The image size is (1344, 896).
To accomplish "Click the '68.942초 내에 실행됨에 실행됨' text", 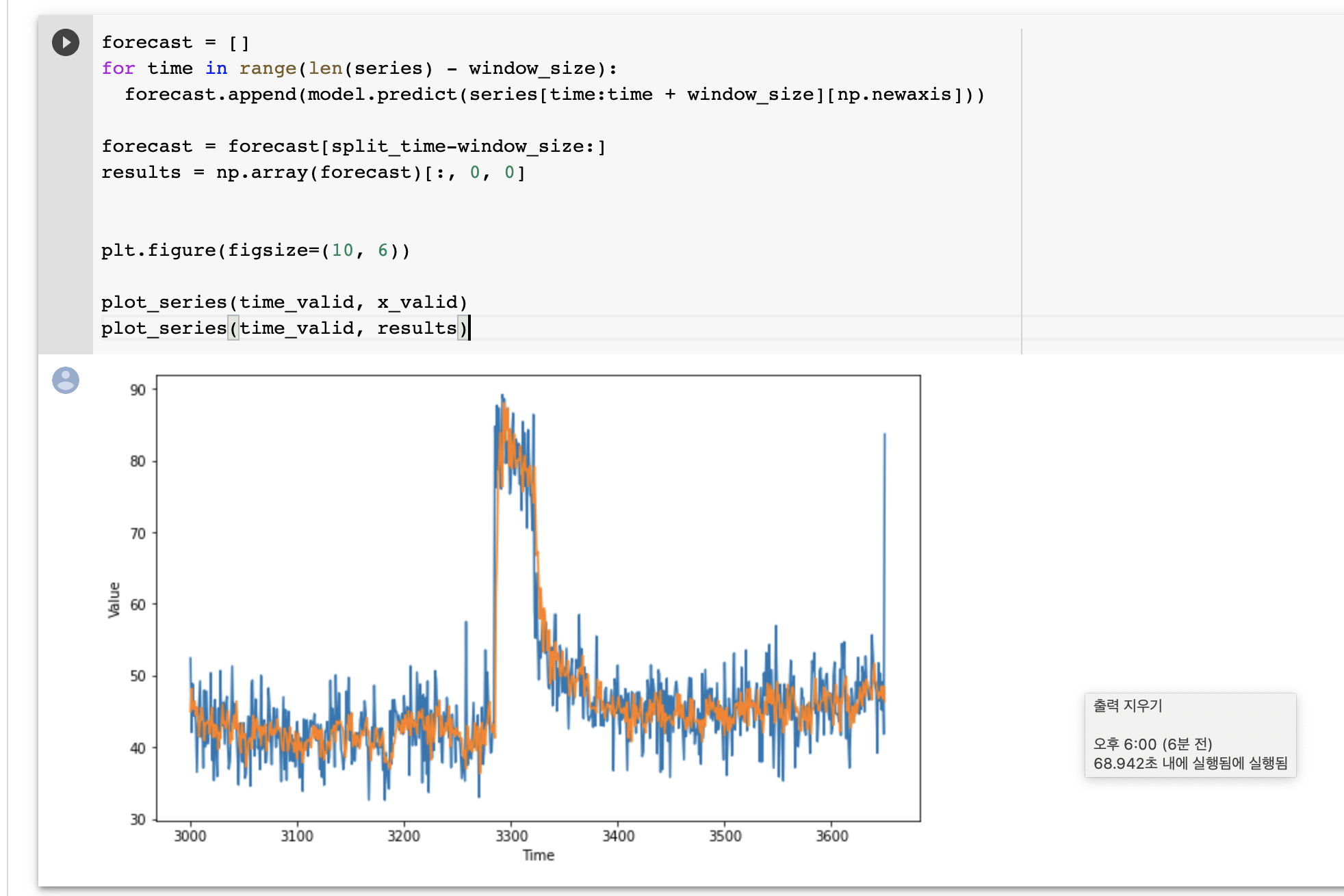I will pos(1190,763).
